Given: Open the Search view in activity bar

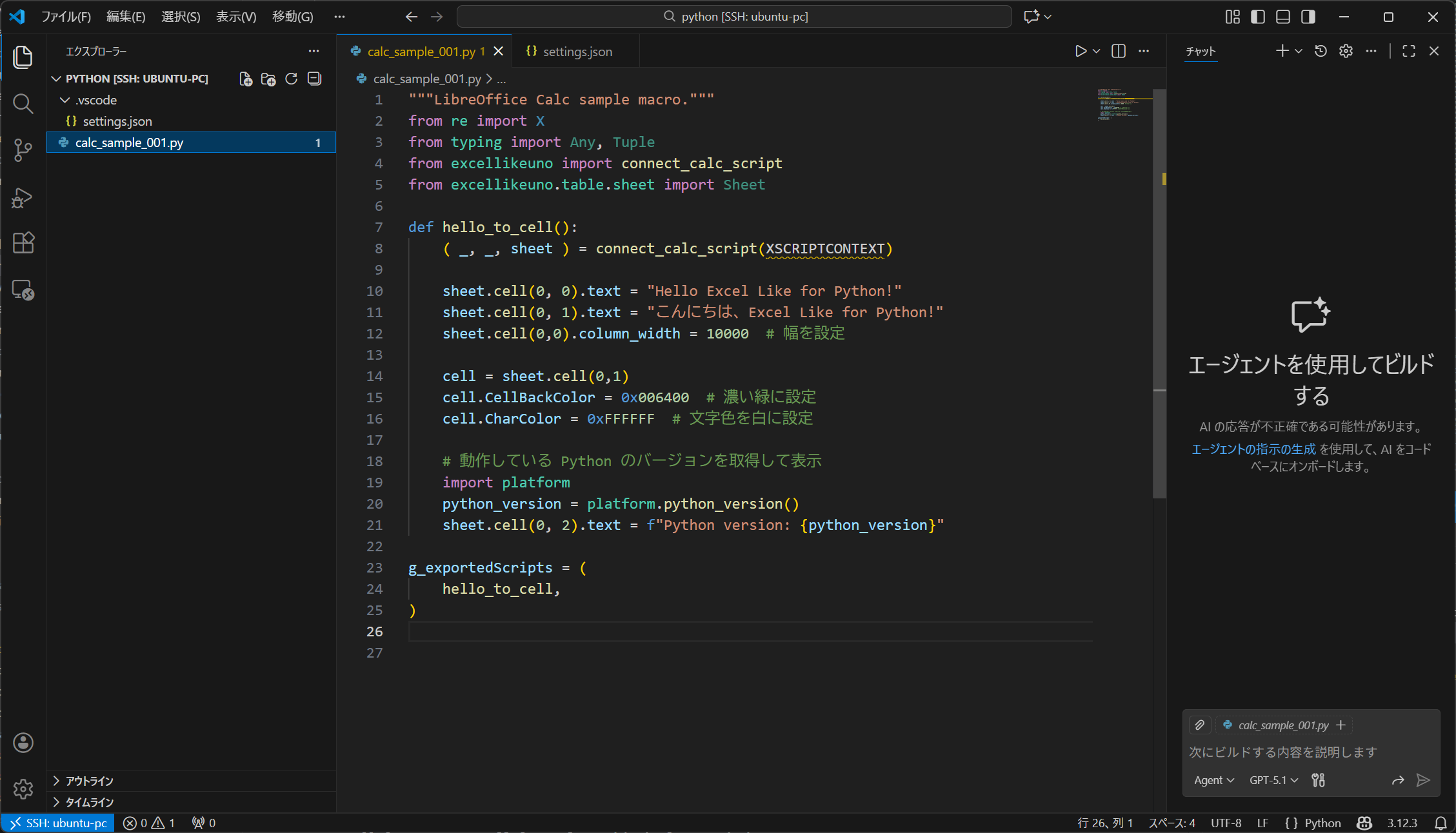Looking at the screenshot, I should tap(23, 104).
